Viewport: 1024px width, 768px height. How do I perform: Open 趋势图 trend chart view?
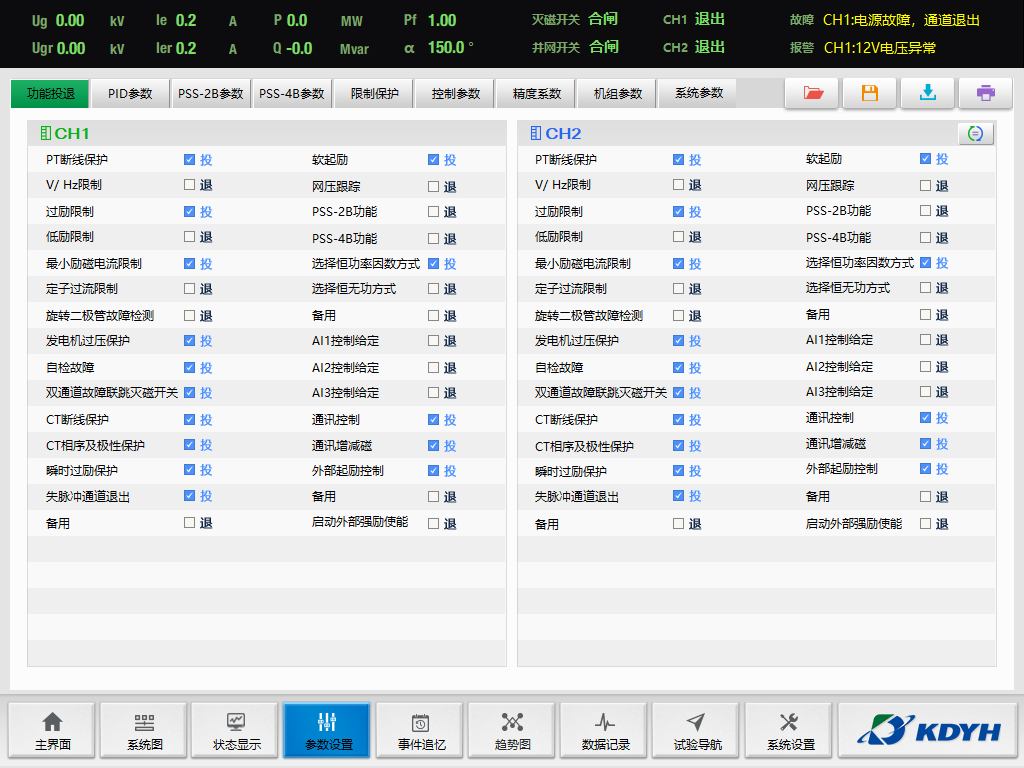(x=512, y=732)
